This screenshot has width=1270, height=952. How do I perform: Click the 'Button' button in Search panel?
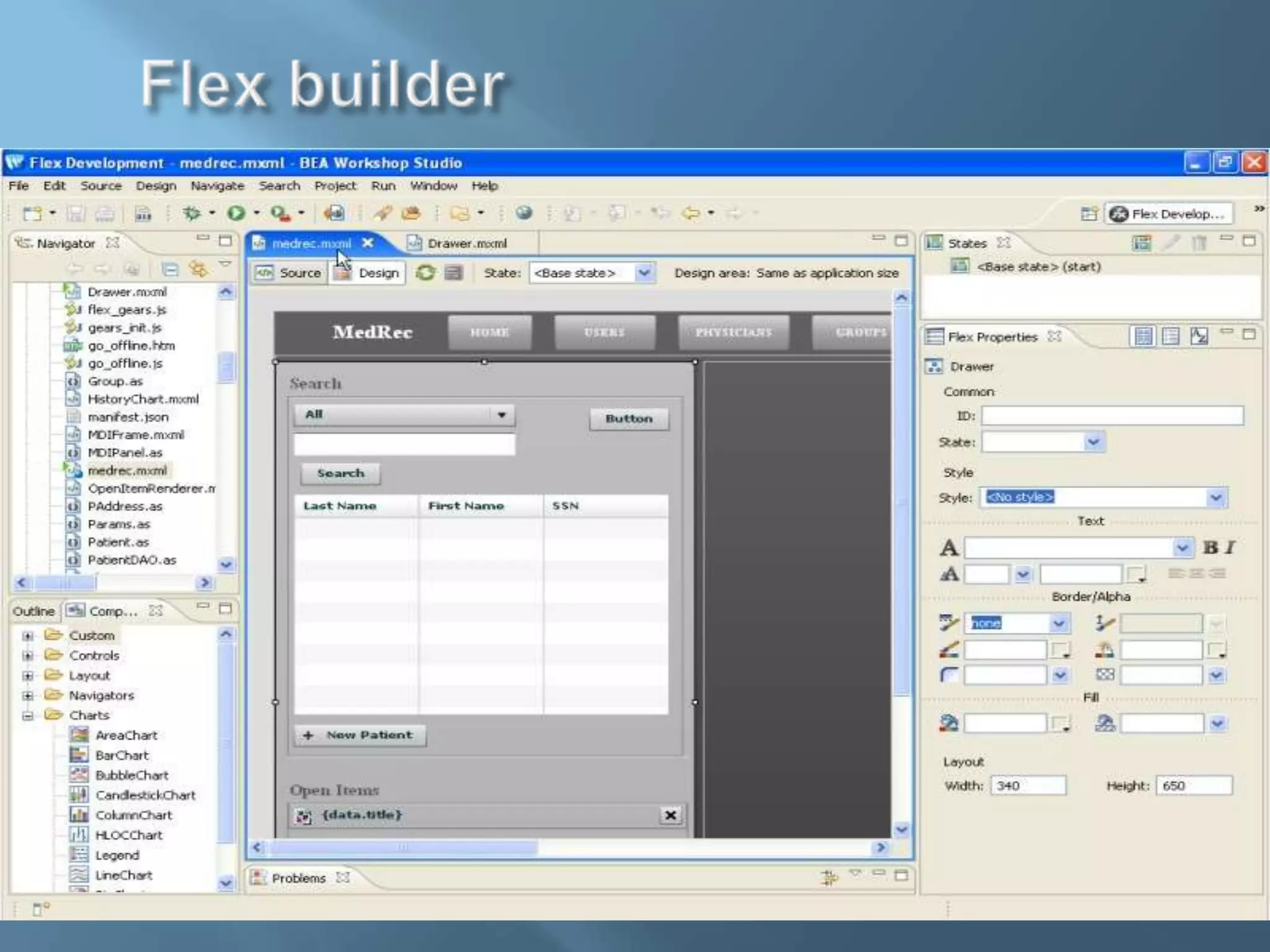coord(629,419)
